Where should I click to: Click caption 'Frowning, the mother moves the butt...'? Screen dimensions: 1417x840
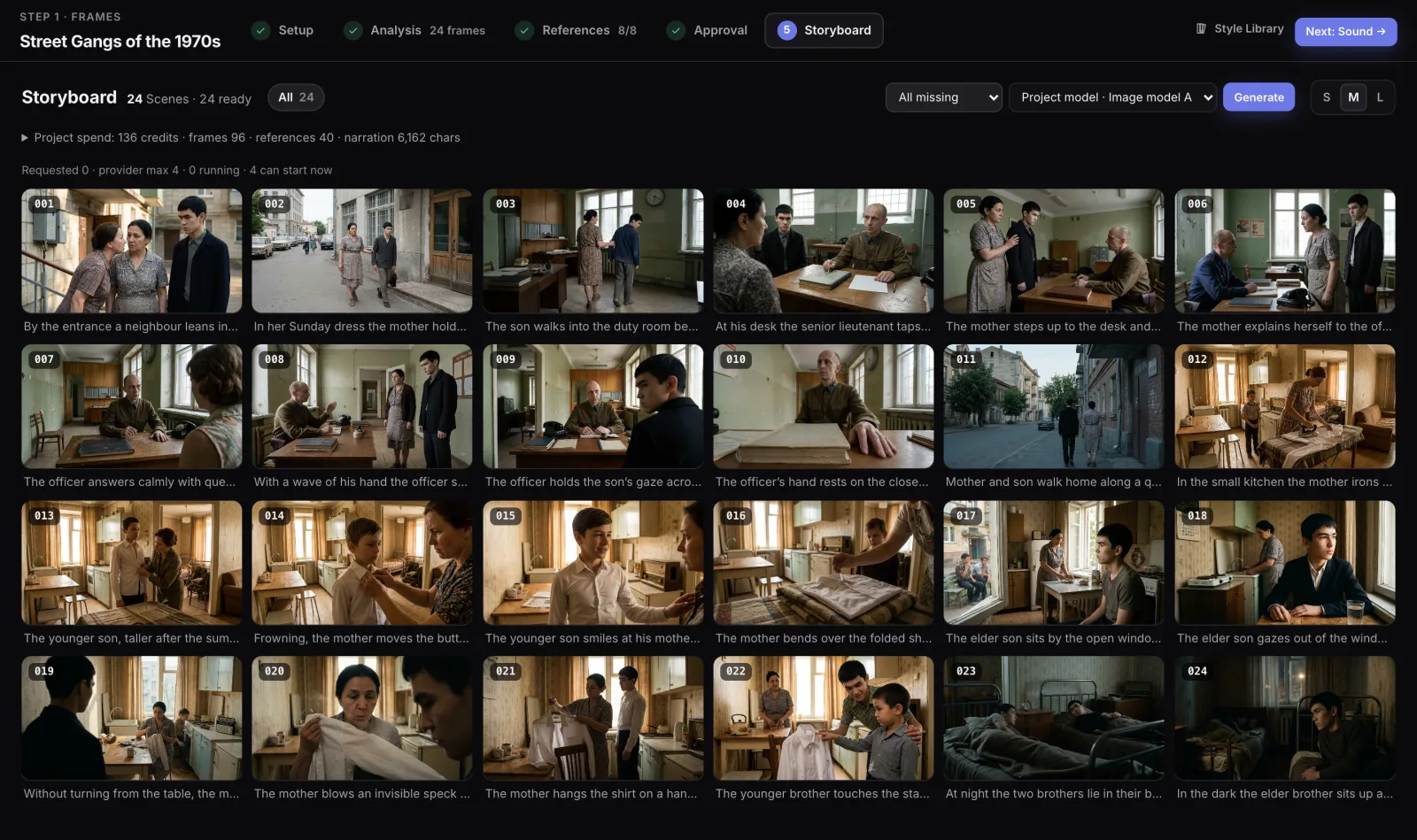[361, 638]
